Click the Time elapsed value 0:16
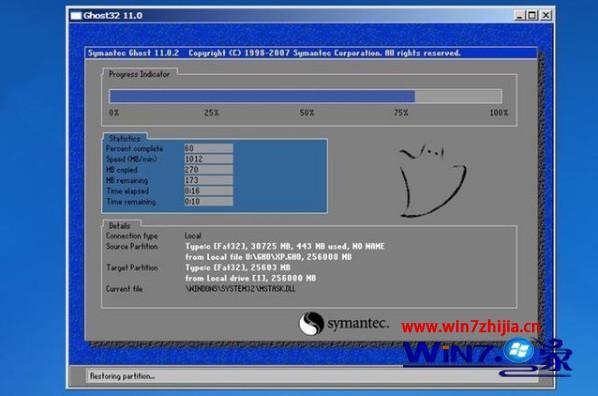This screenshot has height=396, width=598. pyautogui.click(x=209, y=191)
